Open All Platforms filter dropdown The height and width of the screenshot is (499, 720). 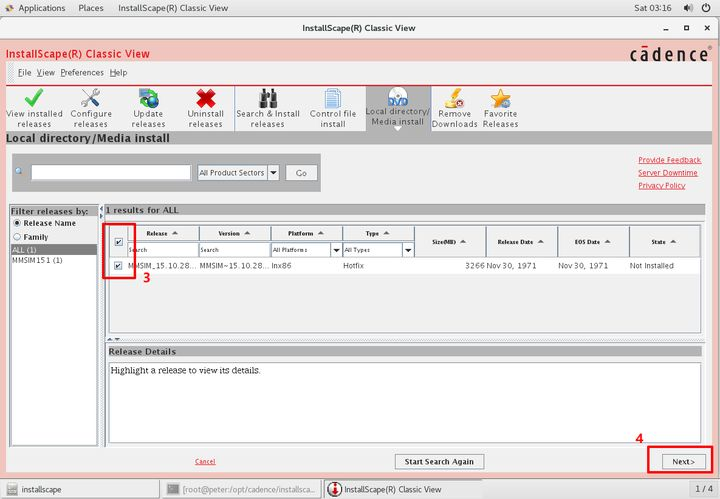click(x=306, y=250)
